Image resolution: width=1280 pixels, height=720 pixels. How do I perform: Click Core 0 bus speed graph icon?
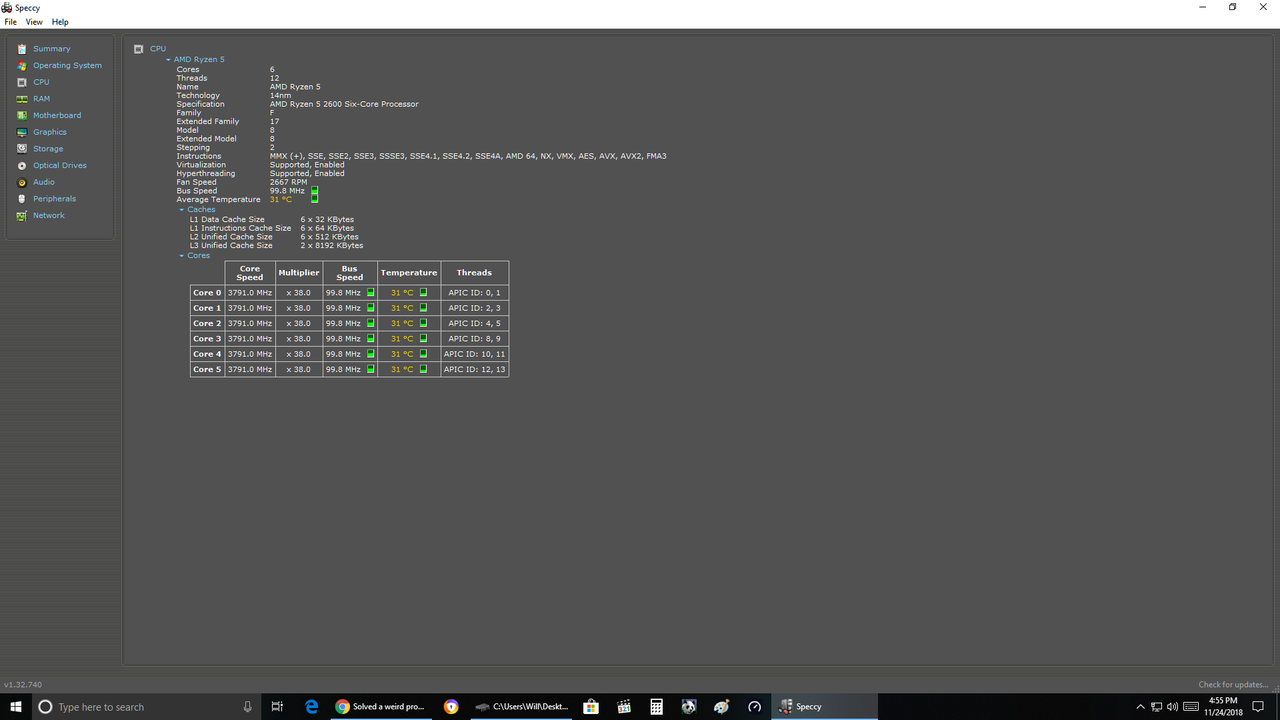click(x=370, y=293)
